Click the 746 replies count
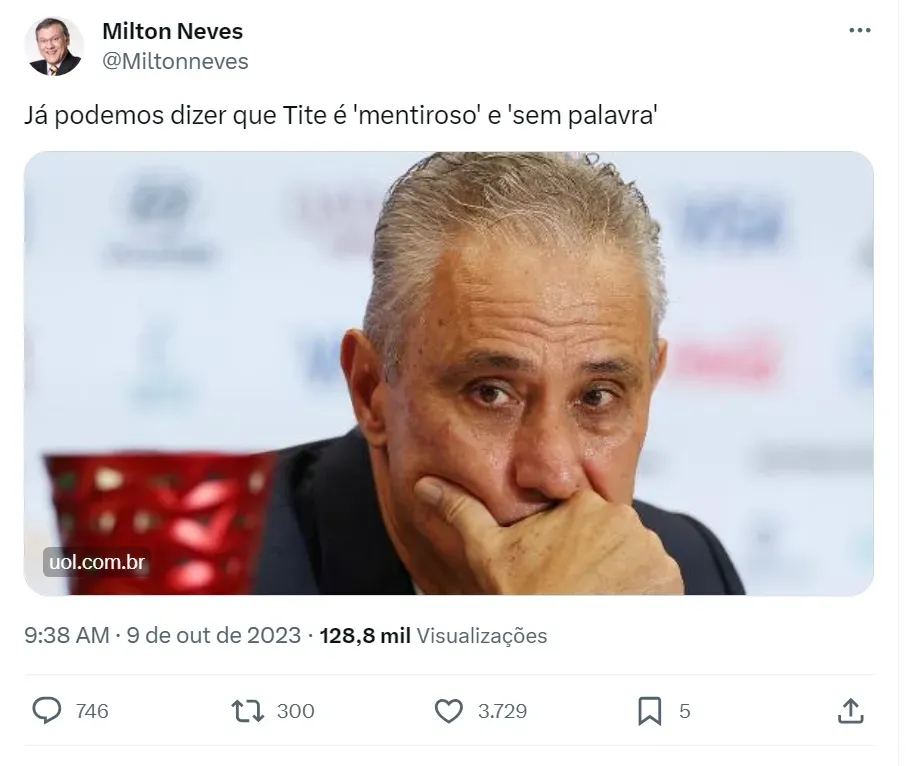913x766 pixels. (x=92, y=711)
